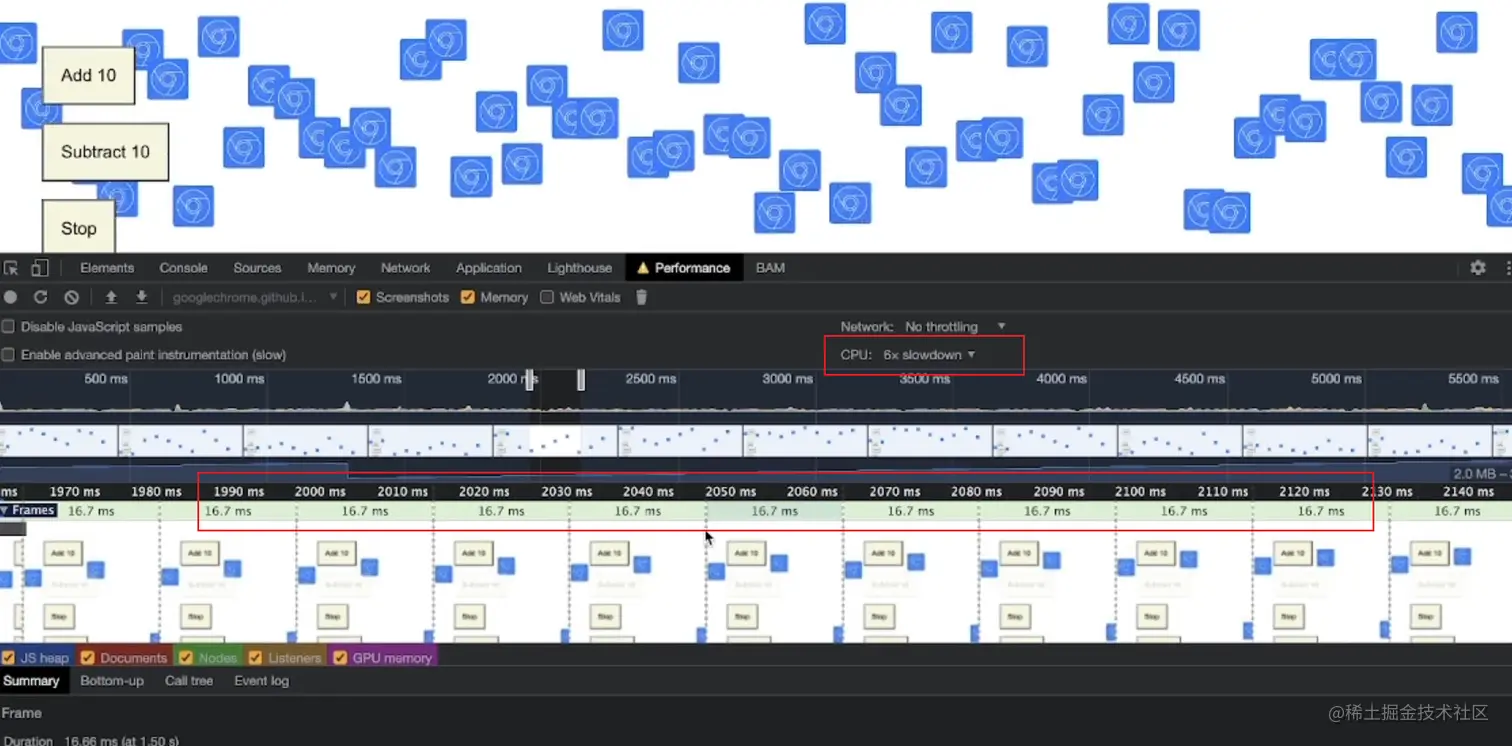Toggle the Screenshots checkbox

(364, 297)
